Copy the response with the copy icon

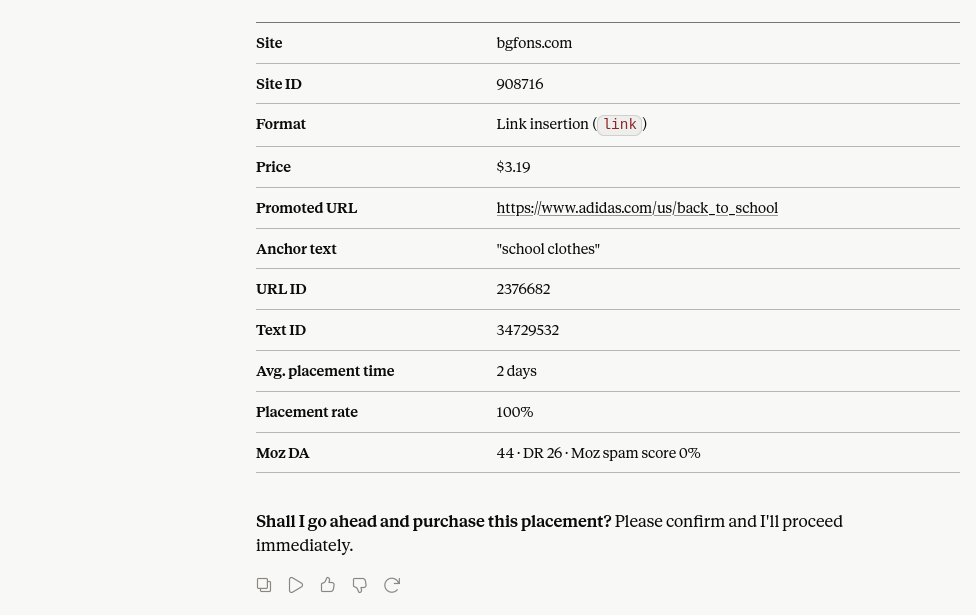(x=264, y=585)
